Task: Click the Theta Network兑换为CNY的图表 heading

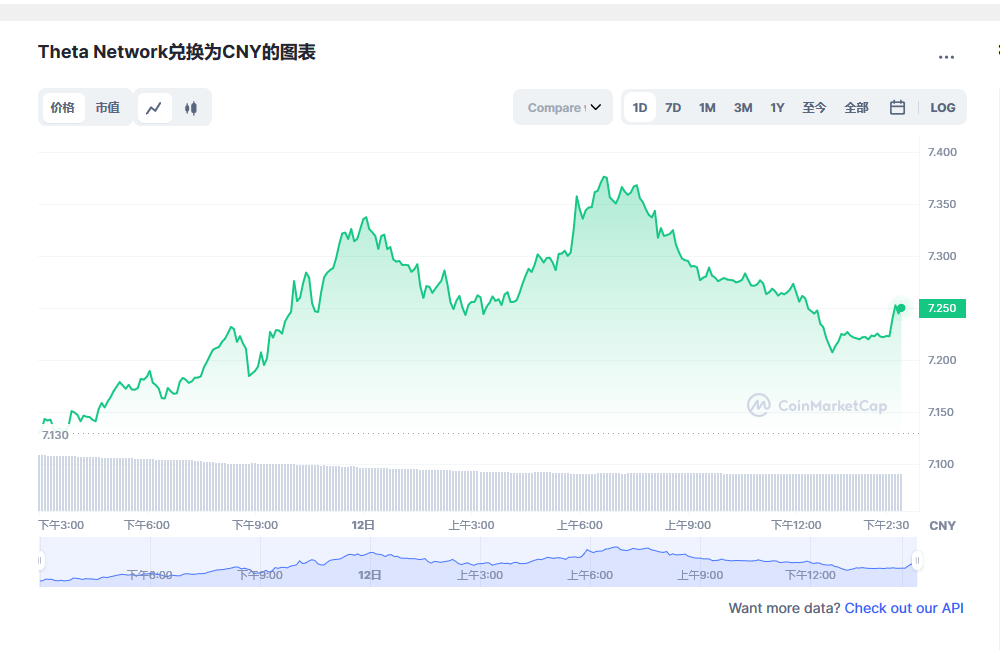Action: [177, 52]
